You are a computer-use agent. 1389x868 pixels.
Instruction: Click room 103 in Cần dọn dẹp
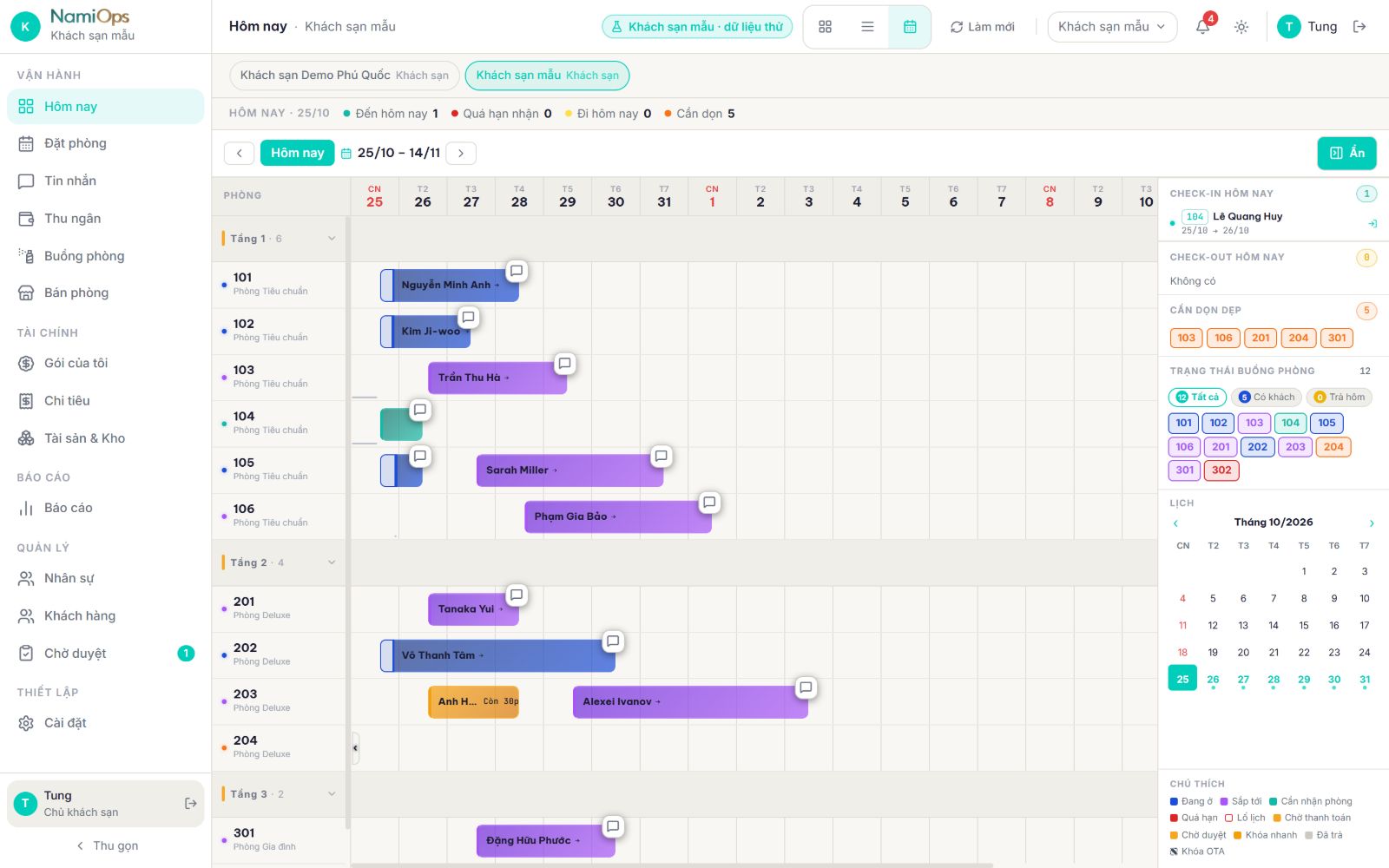pos(1187,339)
